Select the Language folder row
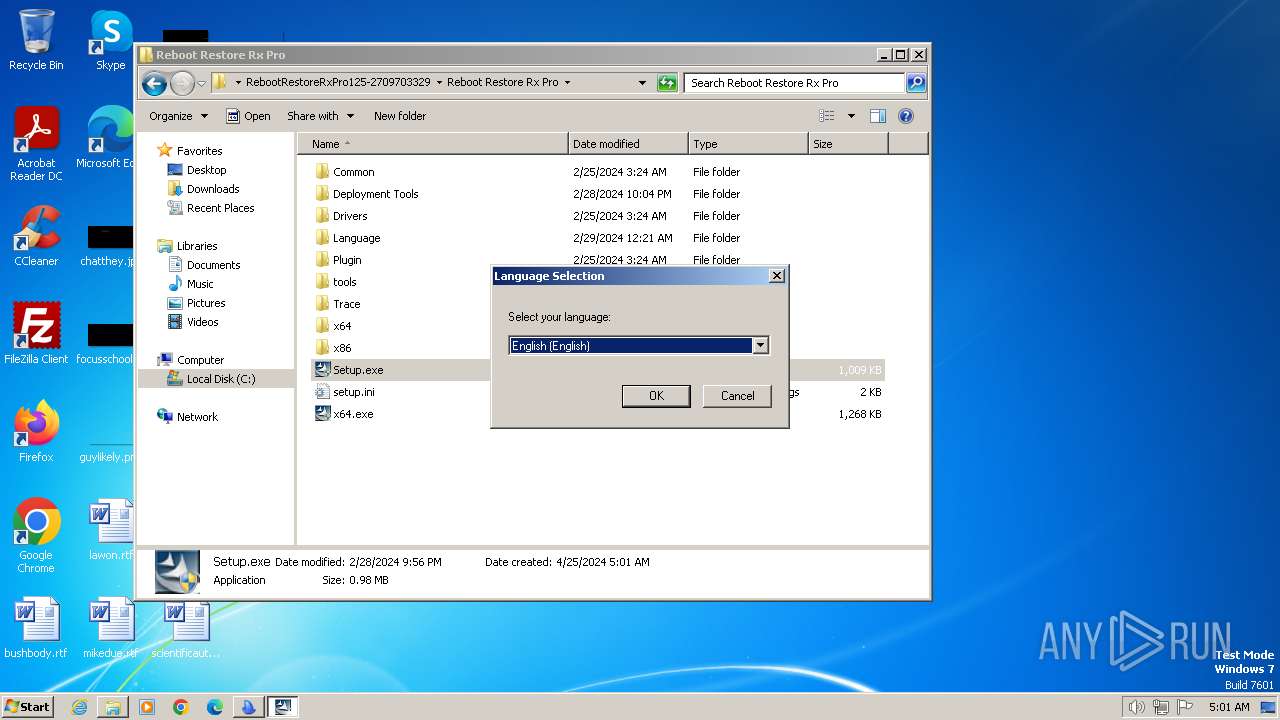Screen dimensions: 1280x720 [x=346, y=238]
